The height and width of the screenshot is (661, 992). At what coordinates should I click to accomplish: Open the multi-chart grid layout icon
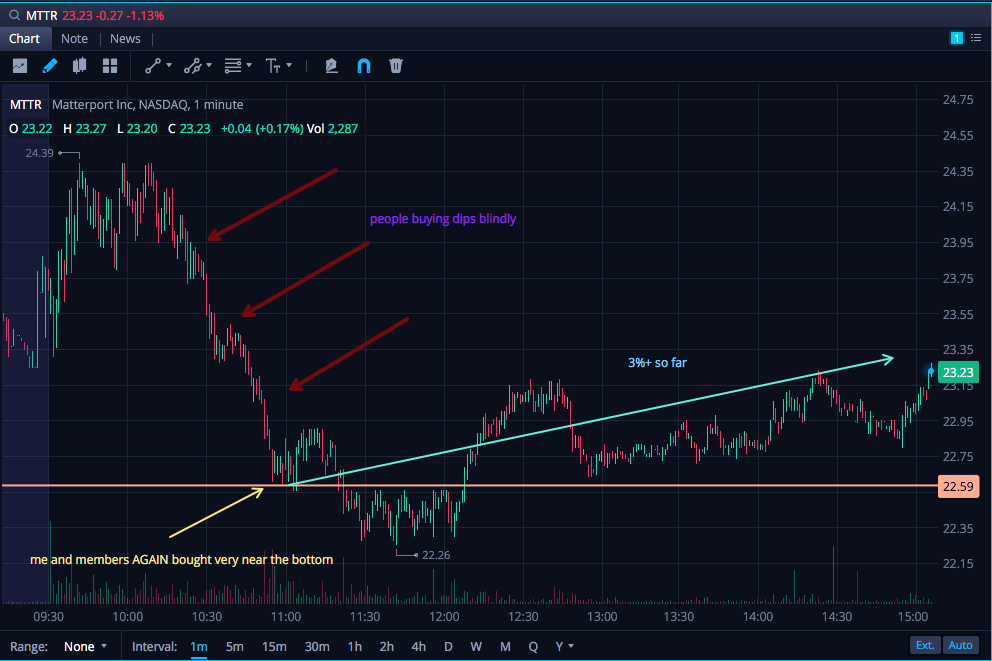pos(110,66)
